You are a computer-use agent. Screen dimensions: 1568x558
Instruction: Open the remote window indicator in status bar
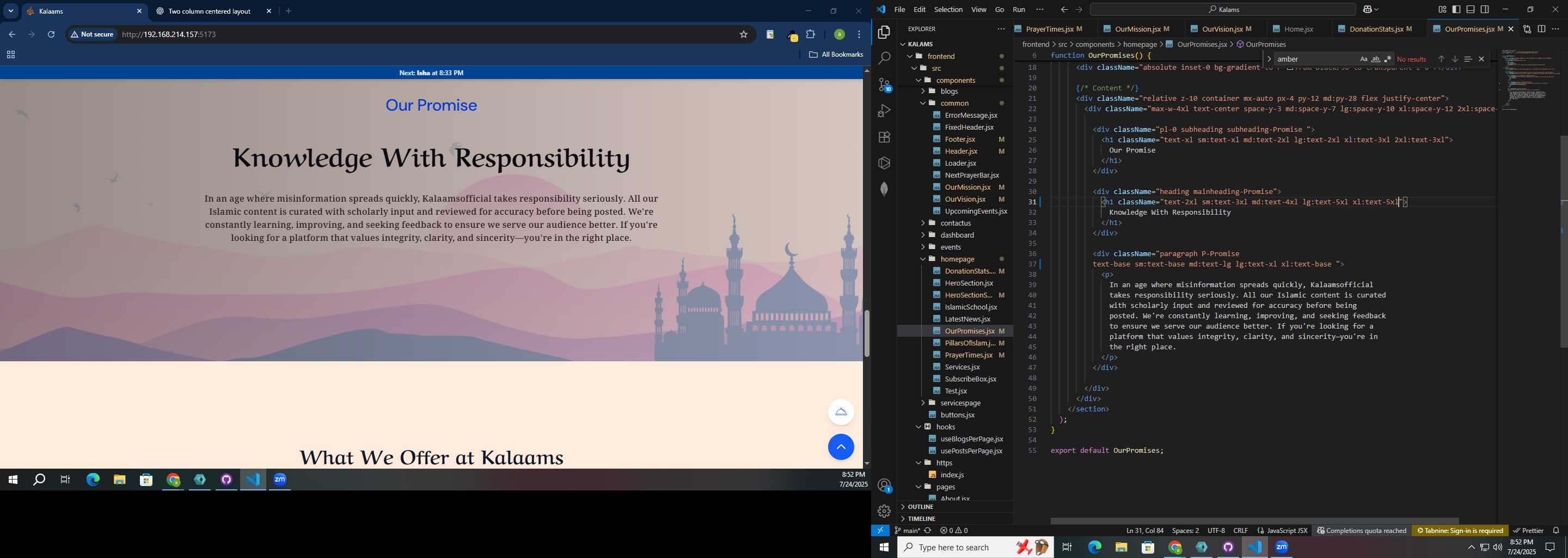(880, 531)
